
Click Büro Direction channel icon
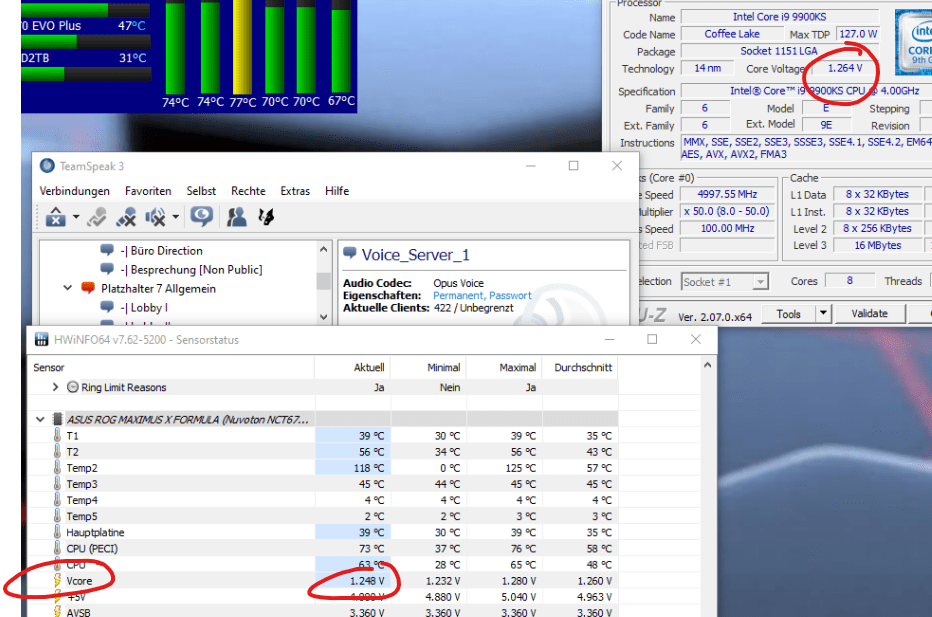coord(107,250)
